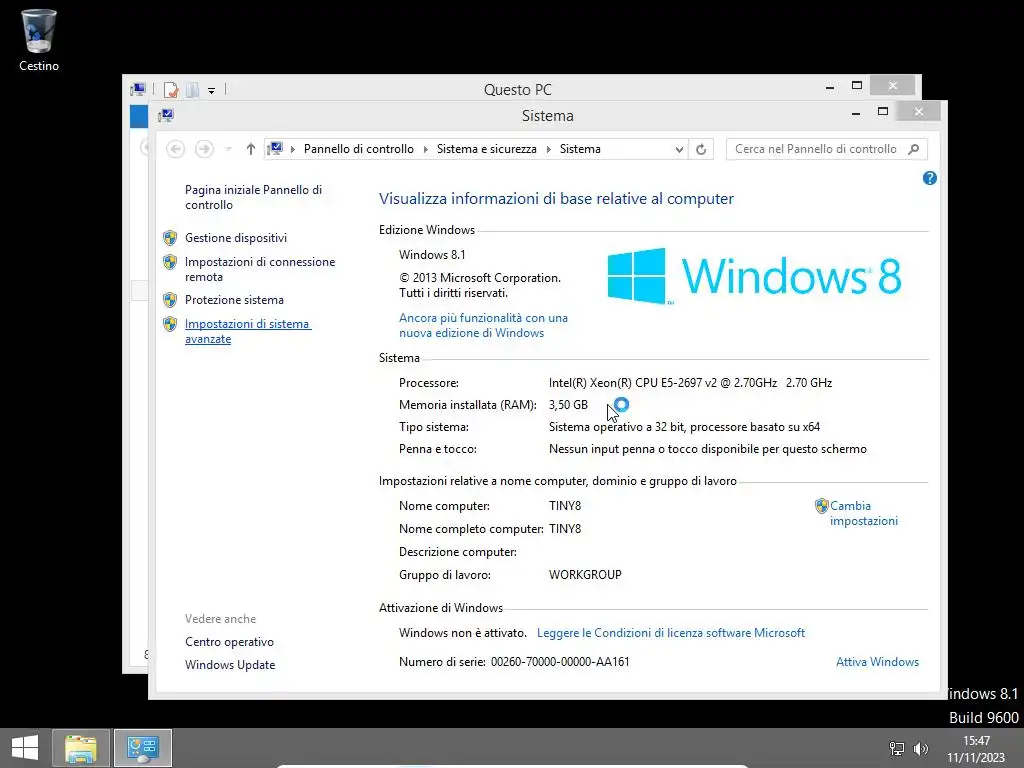Image resolution: width=1024 pixels, height=768 pixels.
Task: Select the computer name 'TINY8' beside Nome computer
Action: [565, 505]
